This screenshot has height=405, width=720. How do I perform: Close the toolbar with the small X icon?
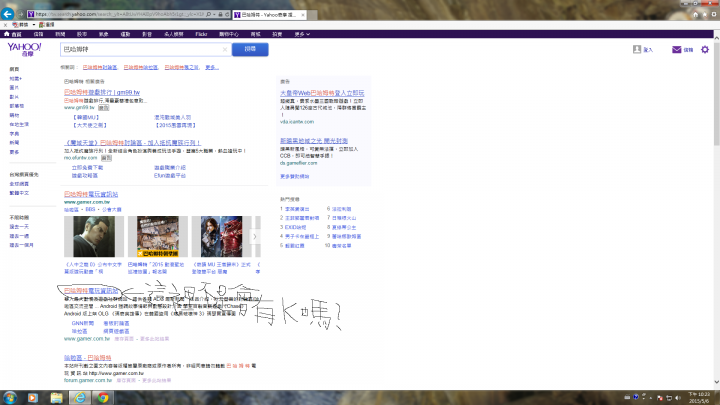(5, 25)
